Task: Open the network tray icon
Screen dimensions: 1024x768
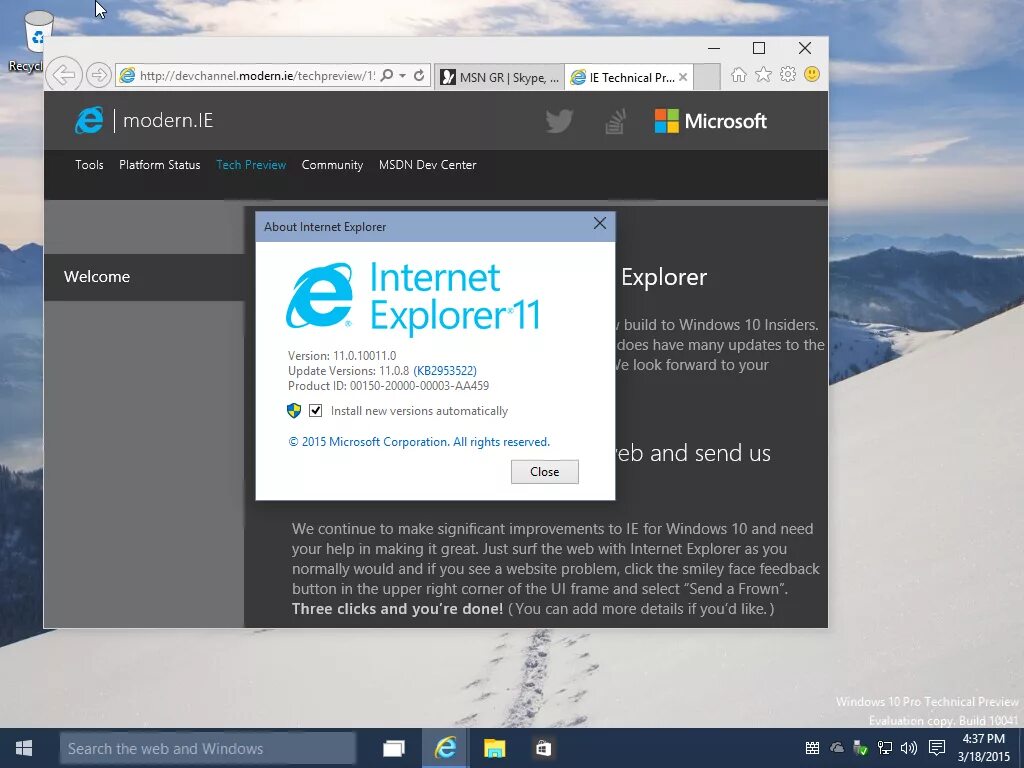Action: pos(885,748)
